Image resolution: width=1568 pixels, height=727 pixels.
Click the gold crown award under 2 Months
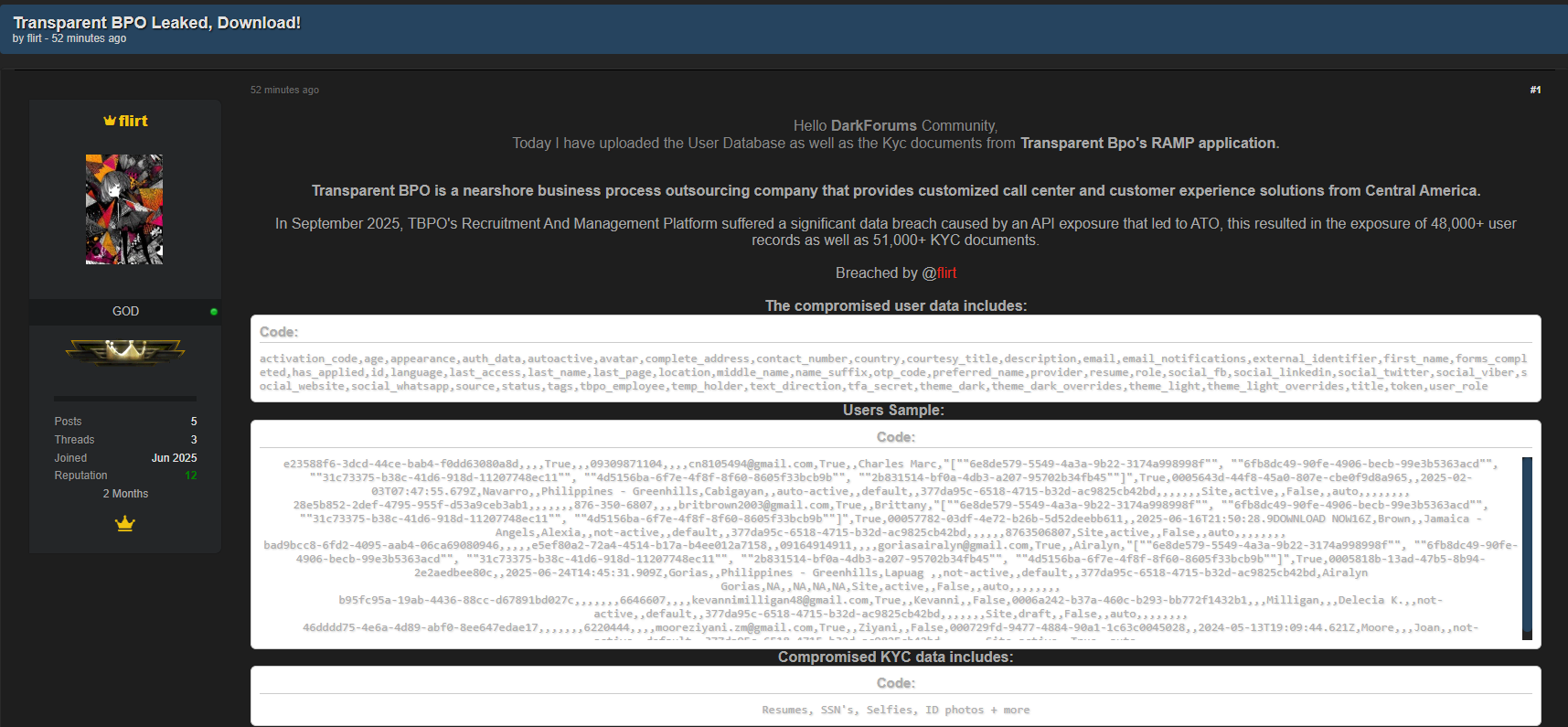coord(125,524)
